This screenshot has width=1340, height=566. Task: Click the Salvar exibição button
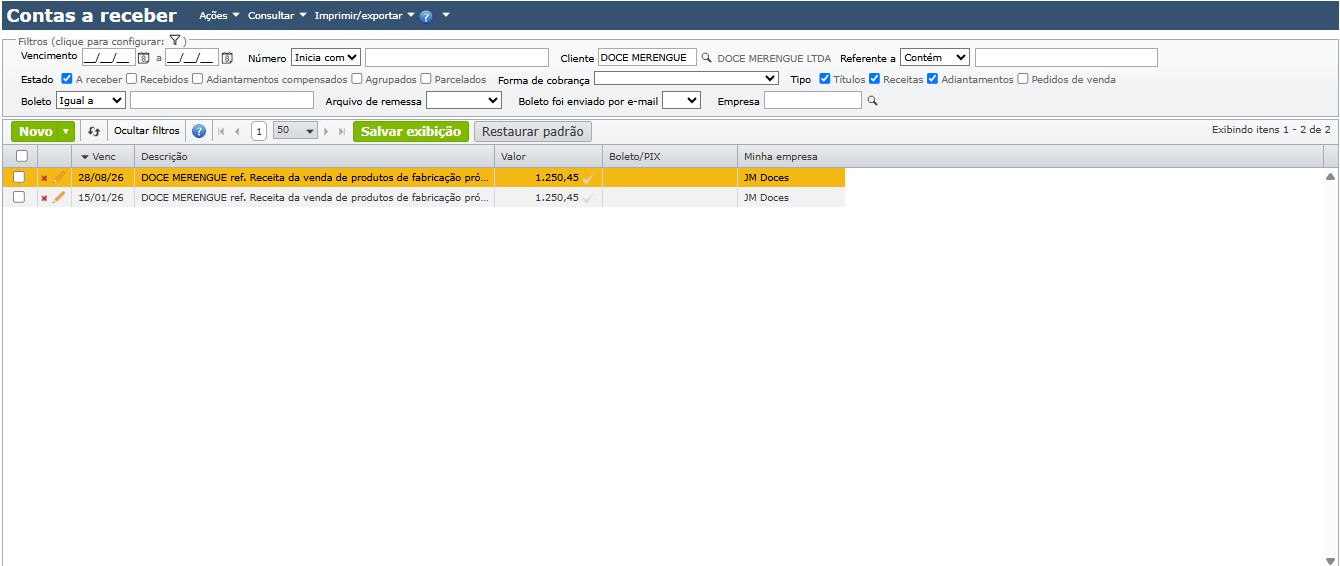click(411, 131)
